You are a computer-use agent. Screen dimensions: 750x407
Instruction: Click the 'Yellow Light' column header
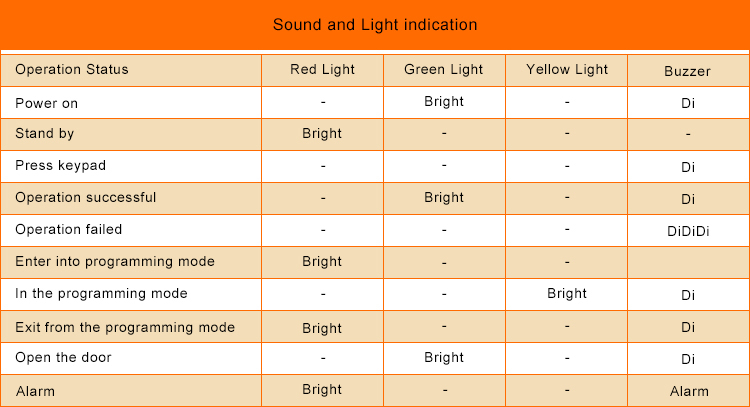(x=567, y=70)
